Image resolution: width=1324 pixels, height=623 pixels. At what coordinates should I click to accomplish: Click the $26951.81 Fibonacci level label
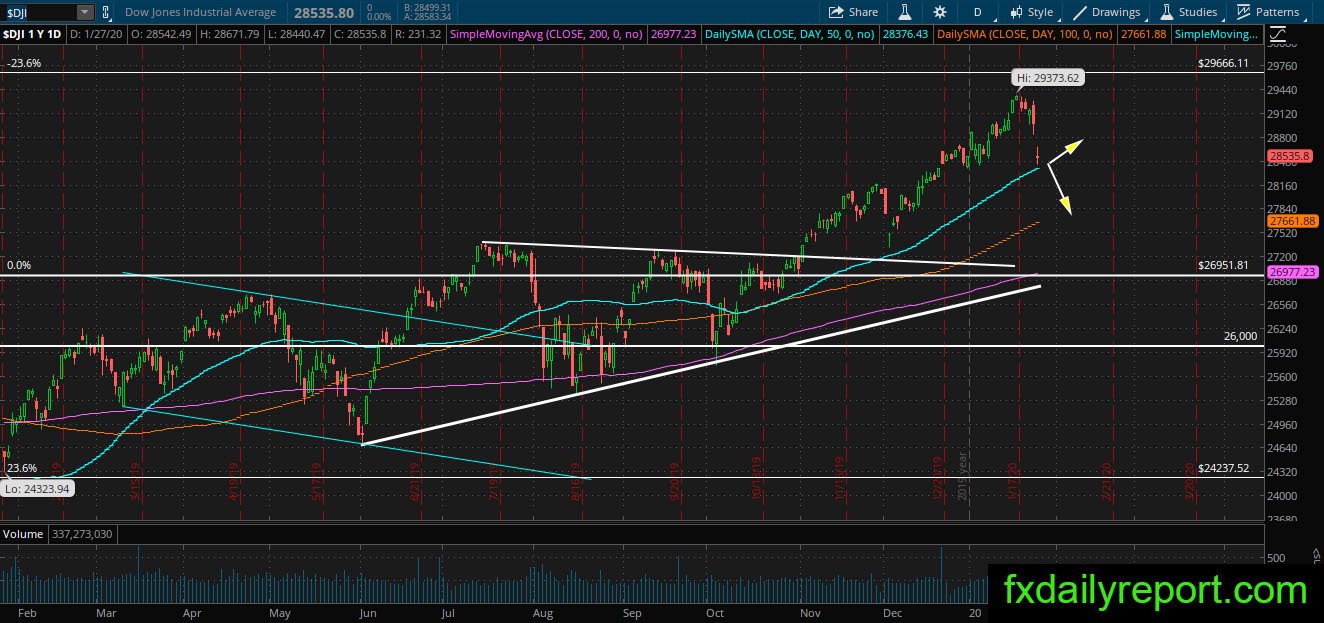coord(1223,265)
